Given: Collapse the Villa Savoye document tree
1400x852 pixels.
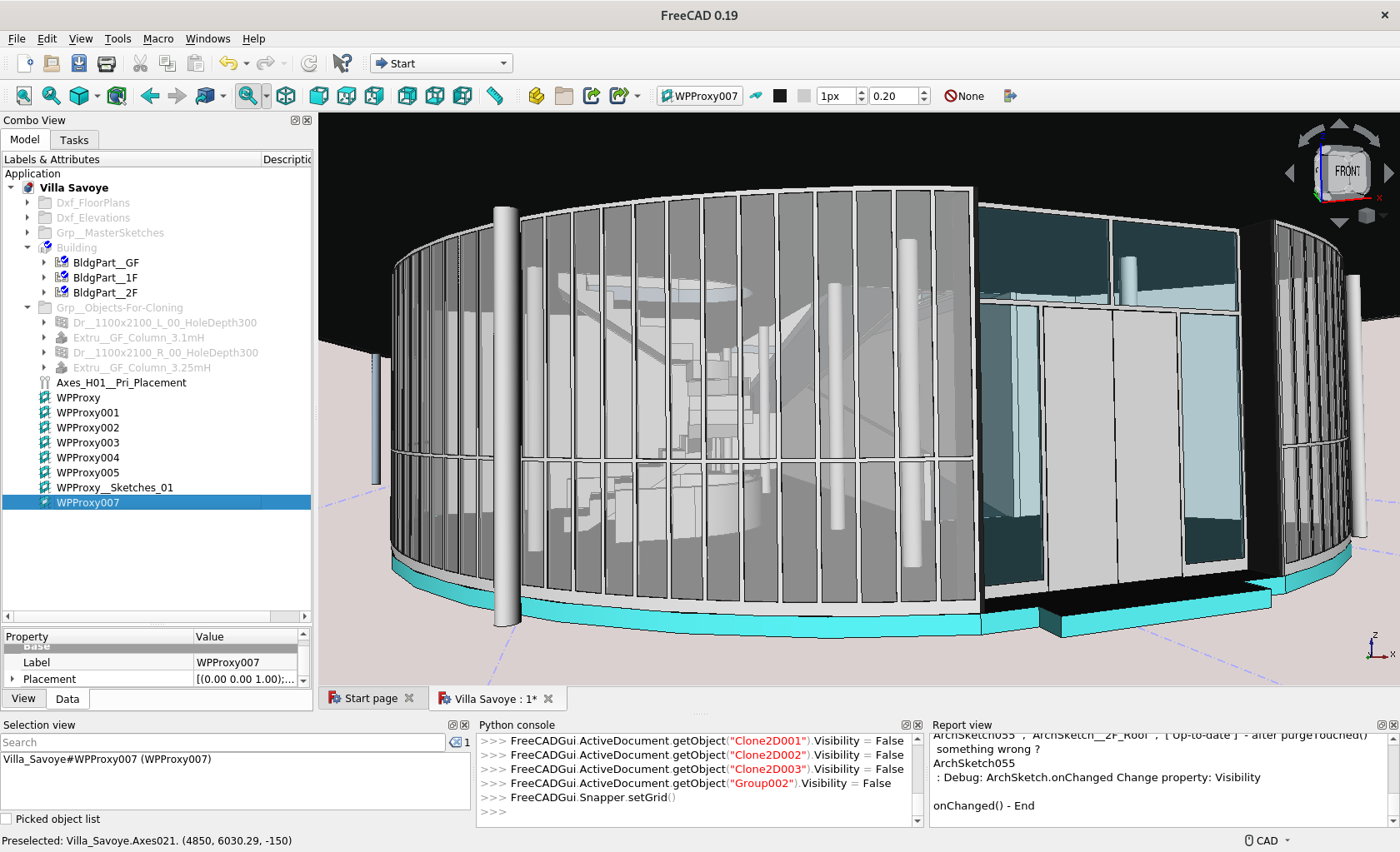Looking at the screenshot, I should tap(11, 188).
